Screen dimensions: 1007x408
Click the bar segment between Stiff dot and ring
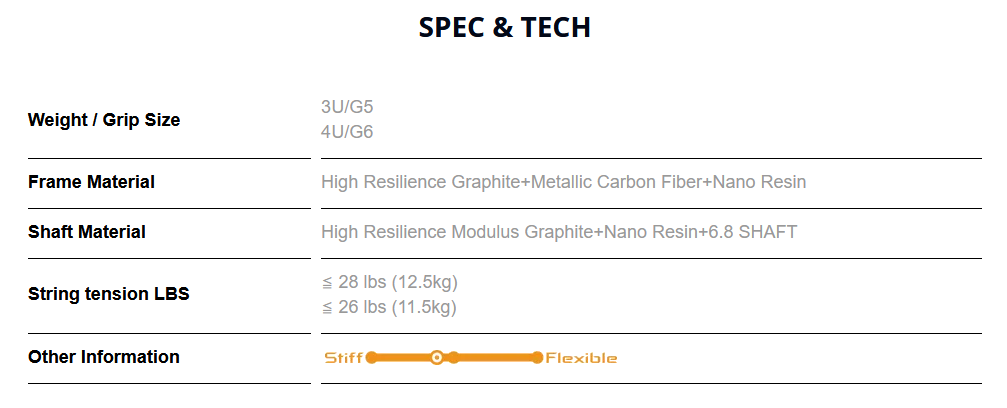click(x=402, y=357)
